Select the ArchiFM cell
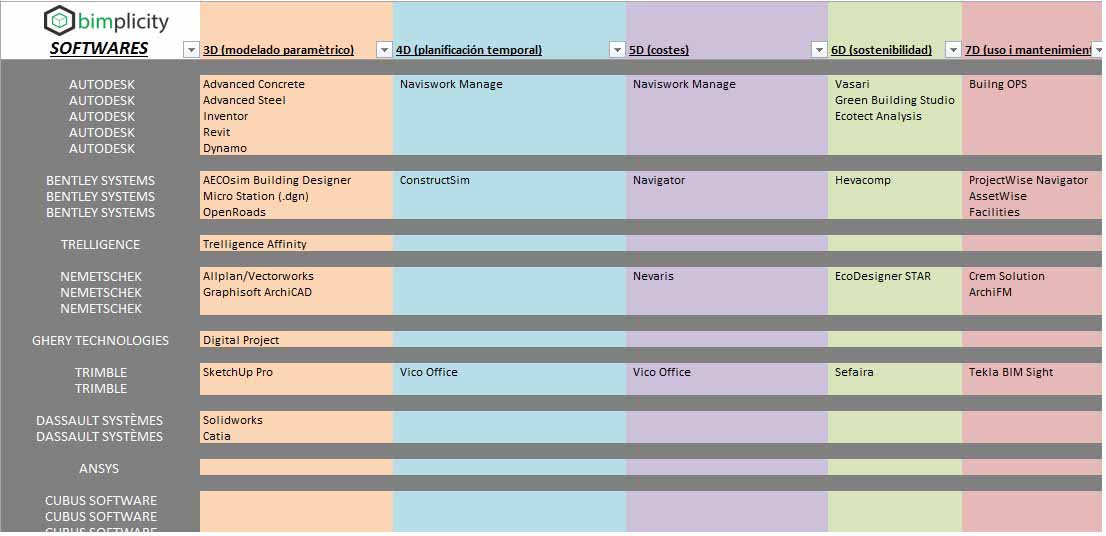Screen dimensions: 1106x536 [990, 292]
